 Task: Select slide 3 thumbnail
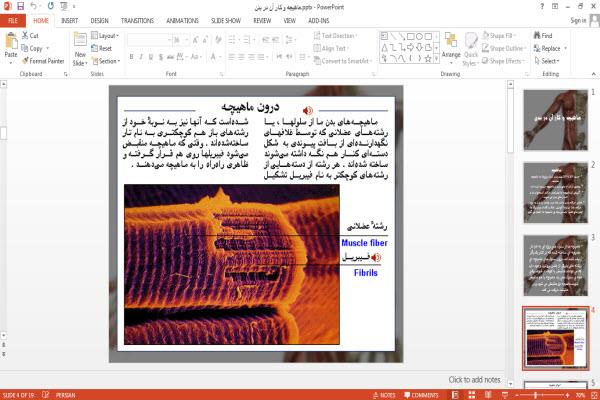[555, 265]
